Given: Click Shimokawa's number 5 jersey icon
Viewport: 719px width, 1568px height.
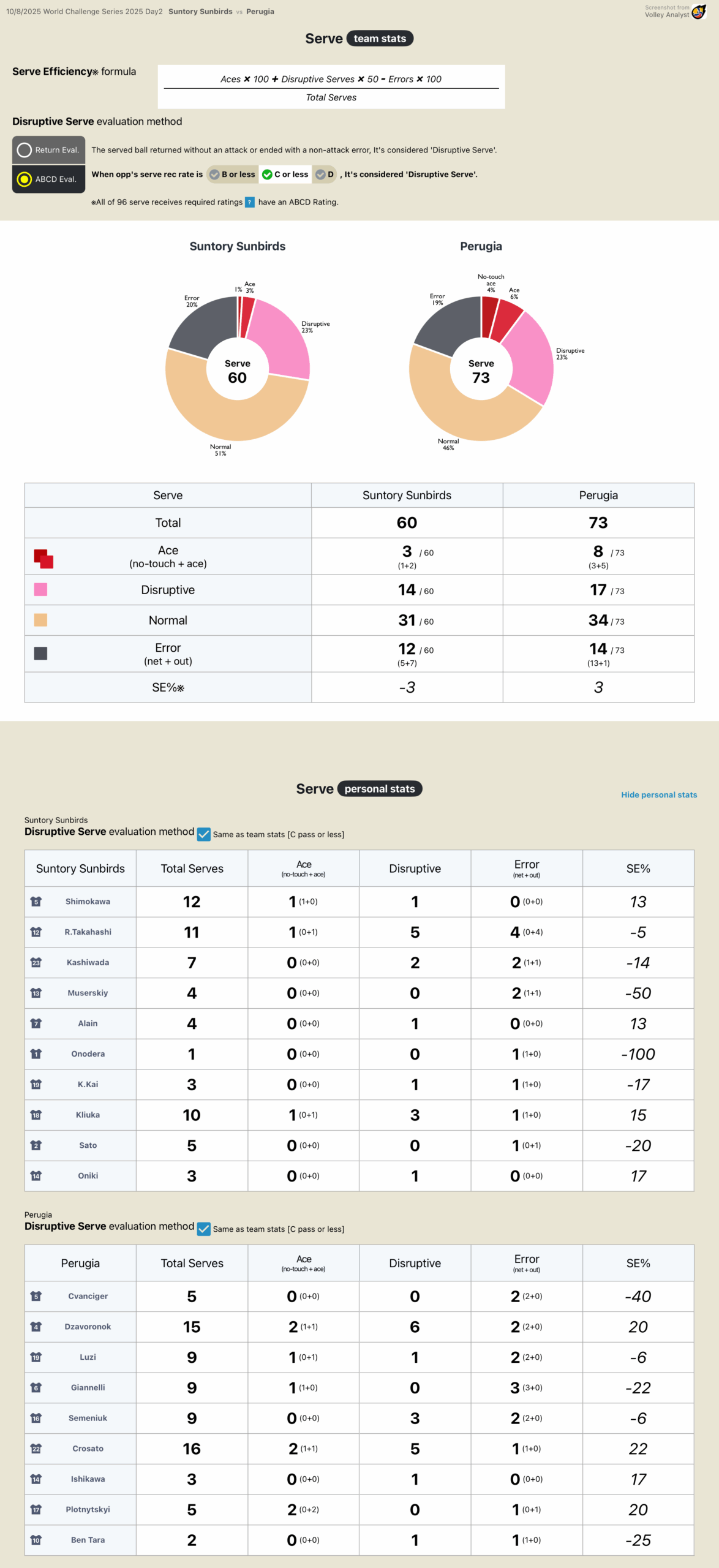Looking at the screenshot, I should coord(36,902).
